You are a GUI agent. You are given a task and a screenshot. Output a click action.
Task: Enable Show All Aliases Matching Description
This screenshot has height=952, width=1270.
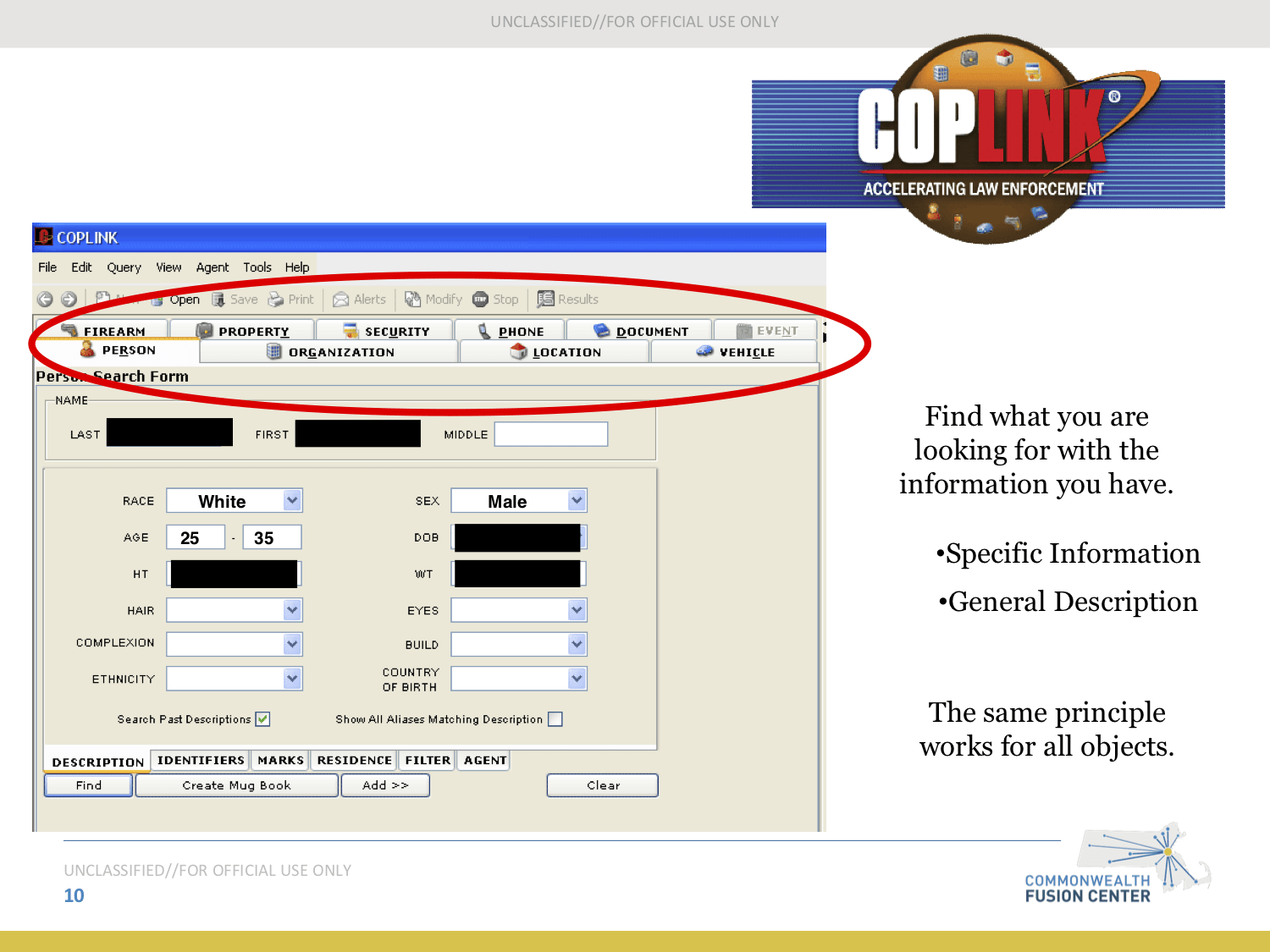555,719
